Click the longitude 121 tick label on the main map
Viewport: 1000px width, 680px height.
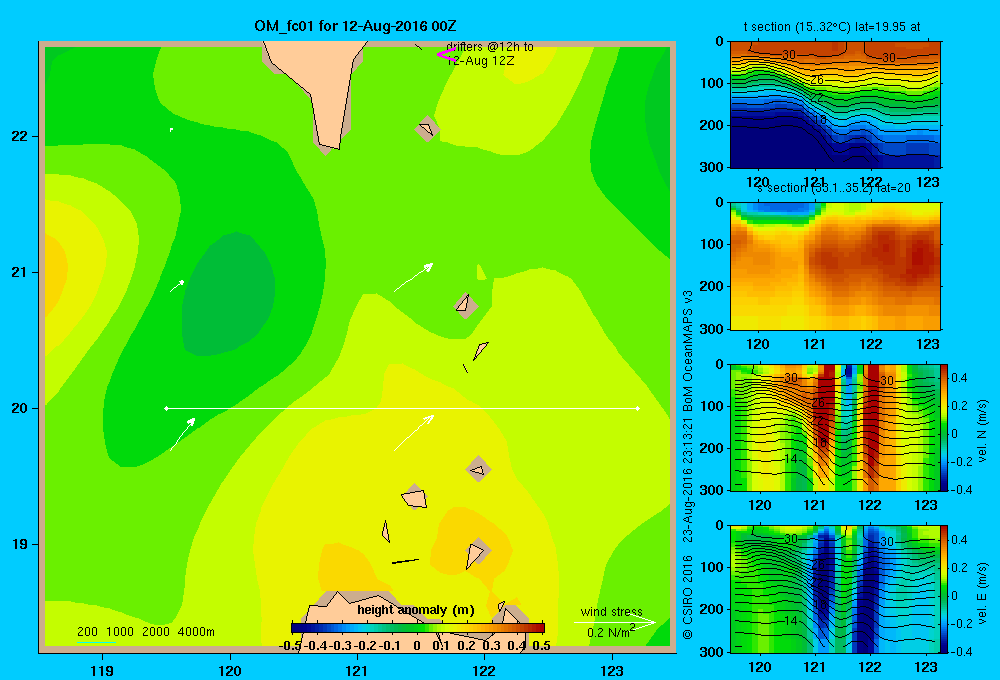357,670
